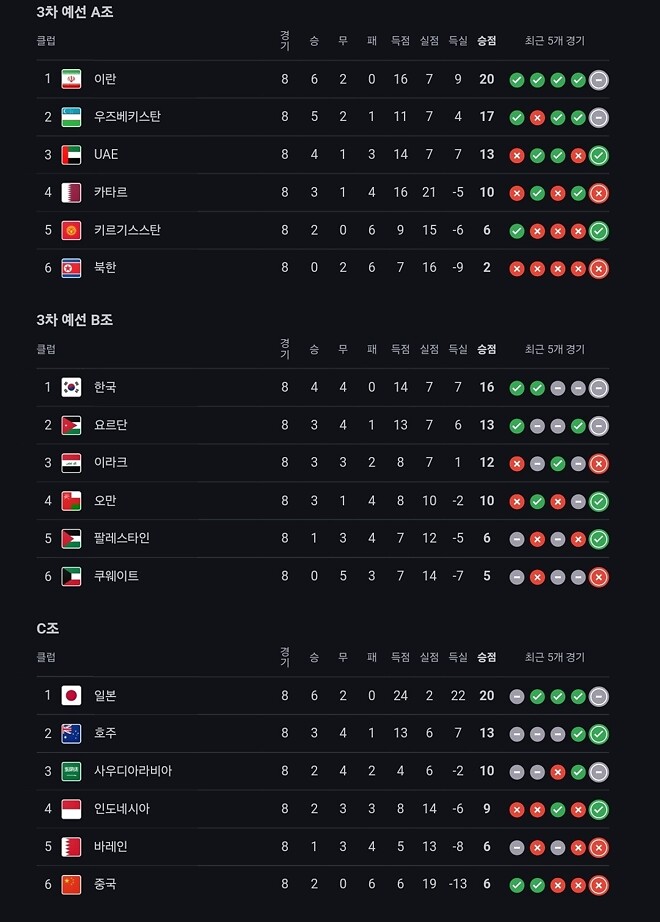Click the Qatar flag next to 카타르
The image size is (660, 922).
tap(71, 192)
